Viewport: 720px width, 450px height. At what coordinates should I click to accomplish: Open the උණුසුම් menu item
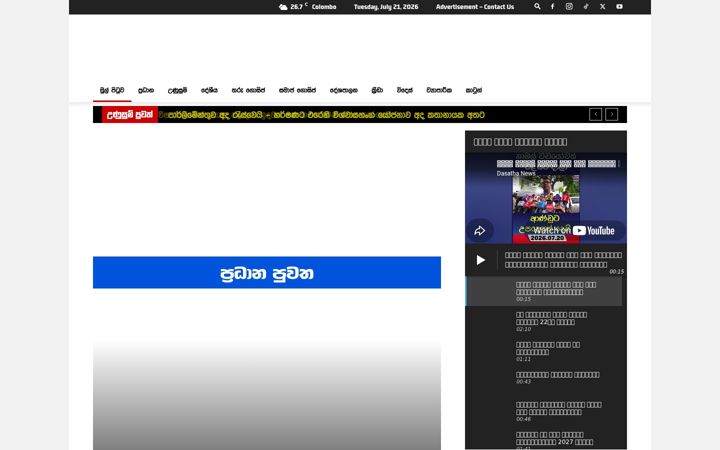(177, 90)
